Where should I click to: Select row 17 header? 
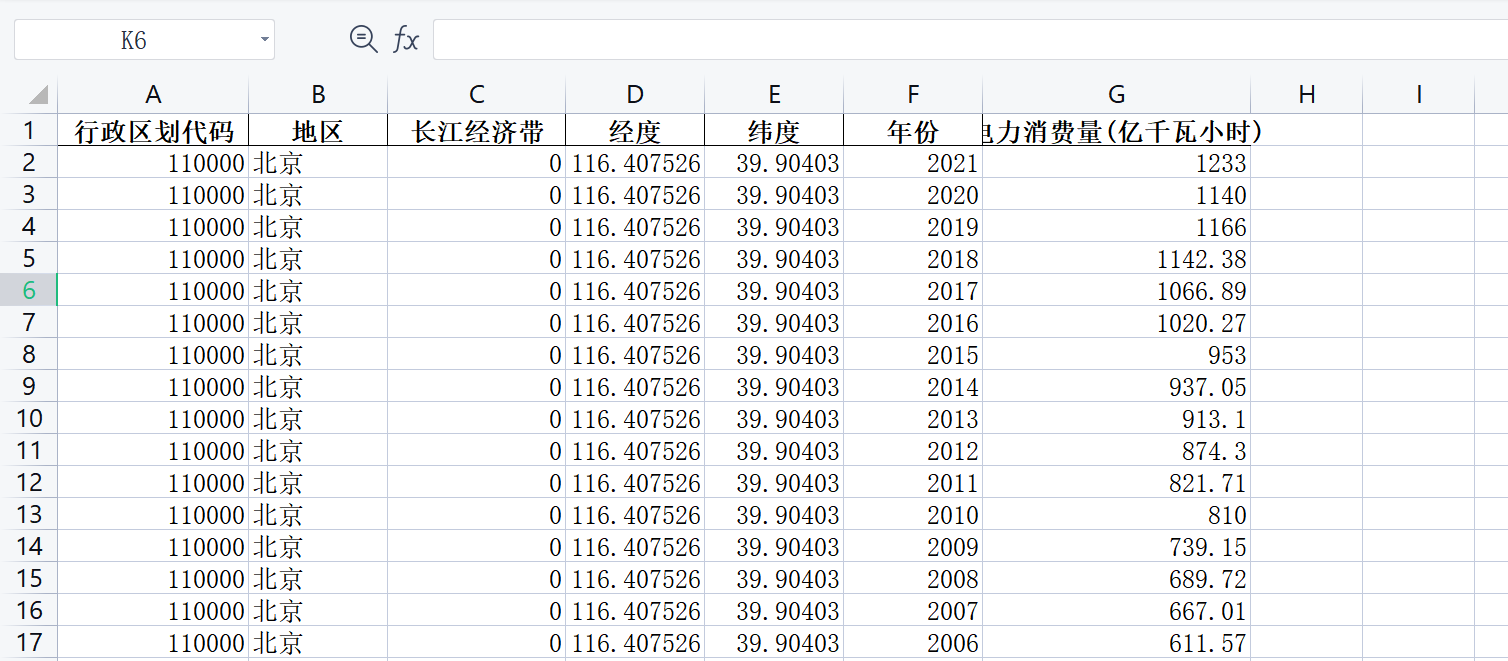click(x=29, y=642)
